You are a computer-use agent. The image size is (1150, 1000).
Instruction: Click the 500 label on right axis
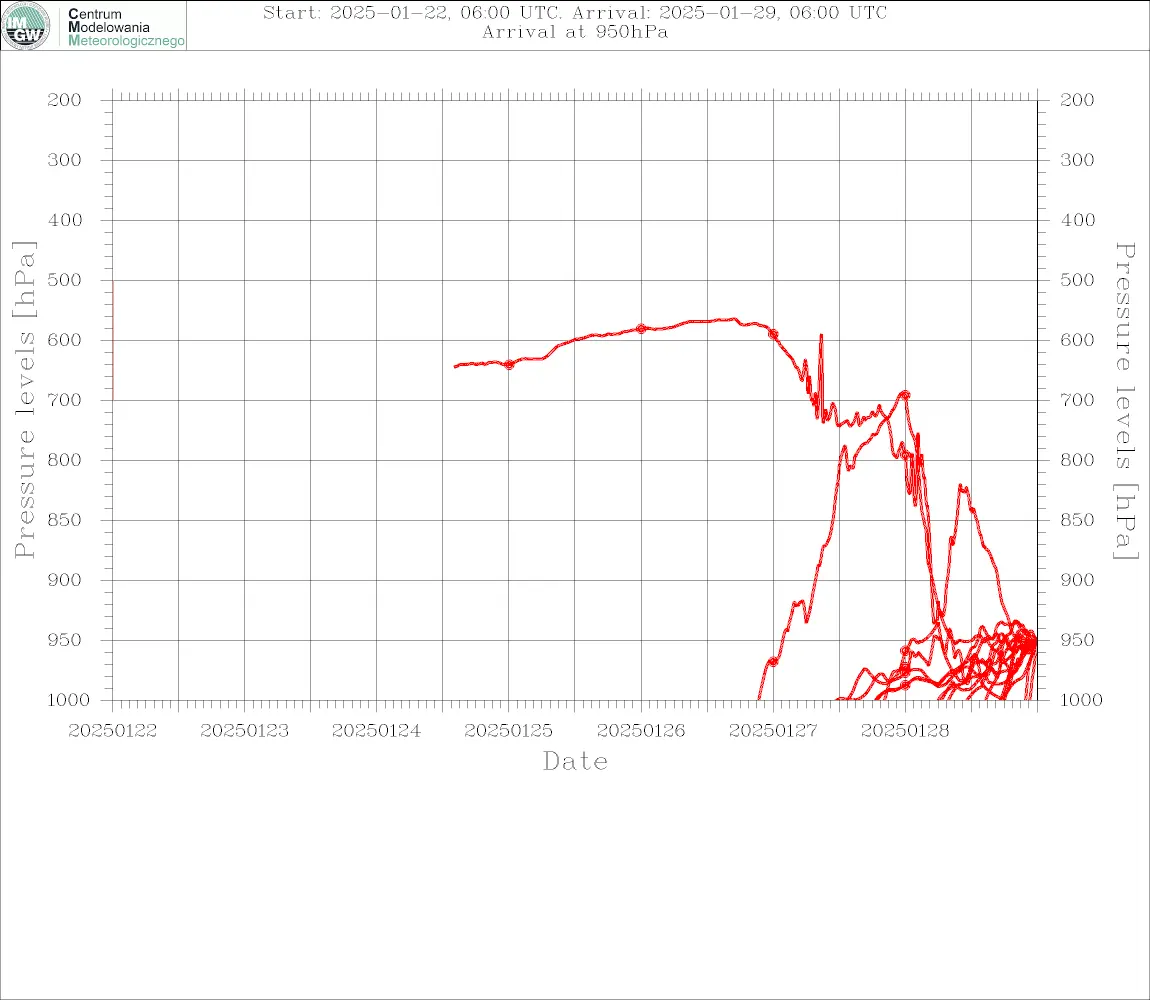(x=1077, y=280)
